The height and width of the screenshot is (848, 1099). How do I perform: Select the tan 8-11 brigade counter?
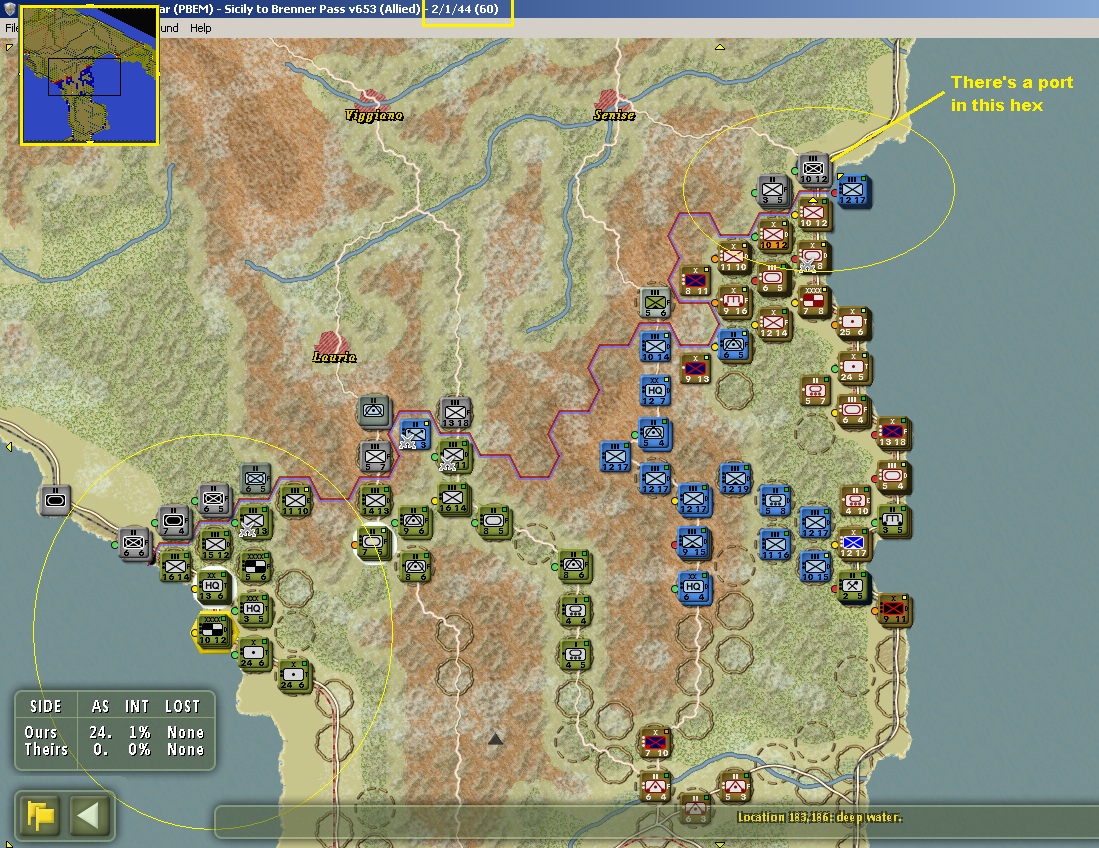tap(695, 280)
